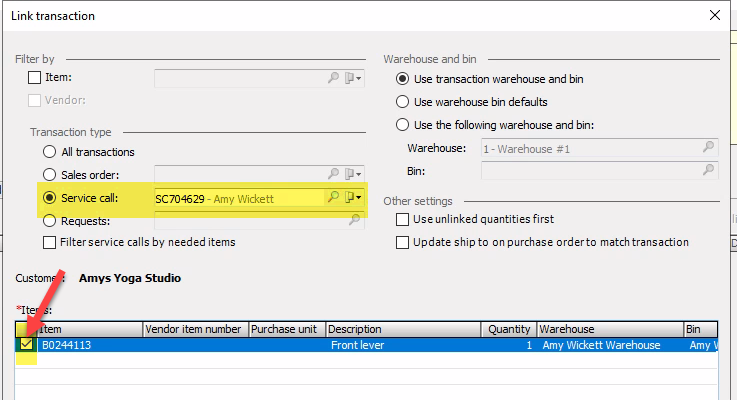This screenshot has height=400, width=737.
Task: Click the Bin field lookup magnifier
Action: click(708, 170)
